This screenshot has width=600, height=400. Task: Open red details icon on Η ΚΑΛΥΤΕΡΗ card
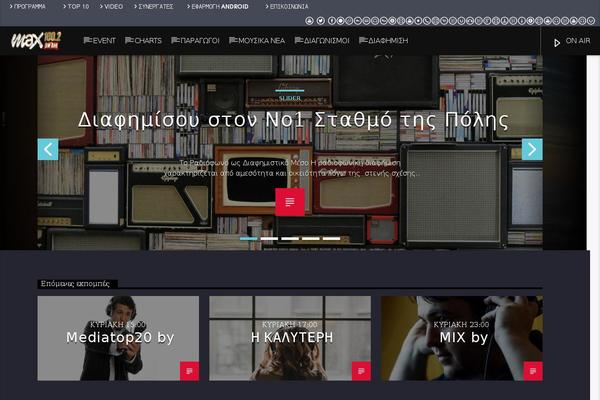coord(361,371)
